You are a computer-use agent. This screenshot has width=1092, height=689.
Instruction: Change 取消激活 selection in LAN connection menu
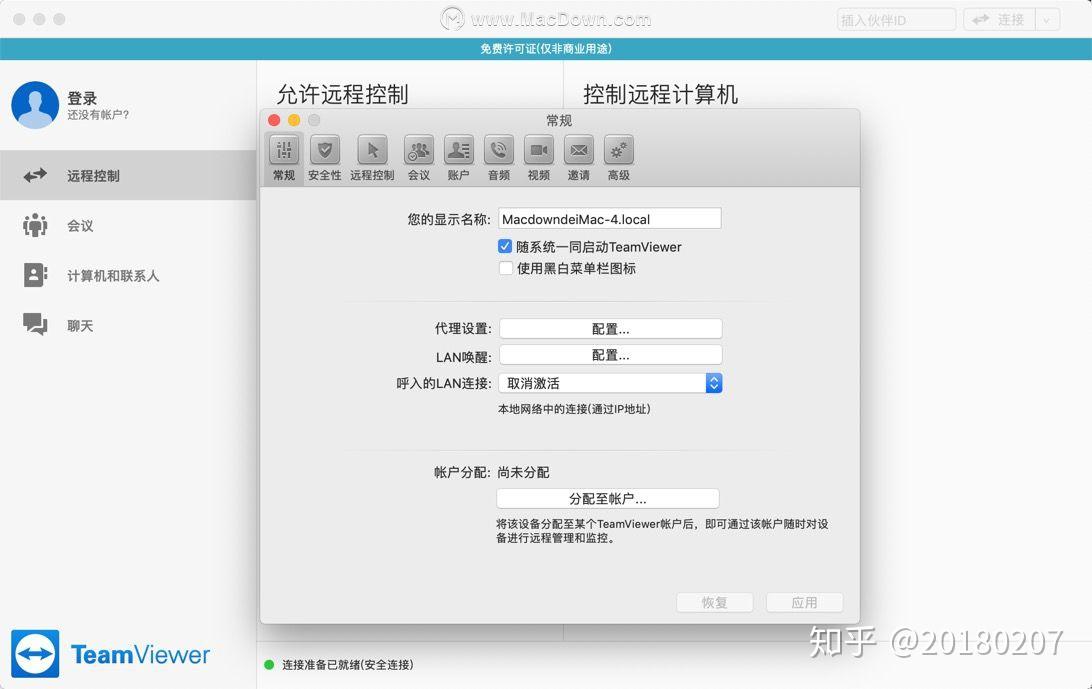(611, 382)
